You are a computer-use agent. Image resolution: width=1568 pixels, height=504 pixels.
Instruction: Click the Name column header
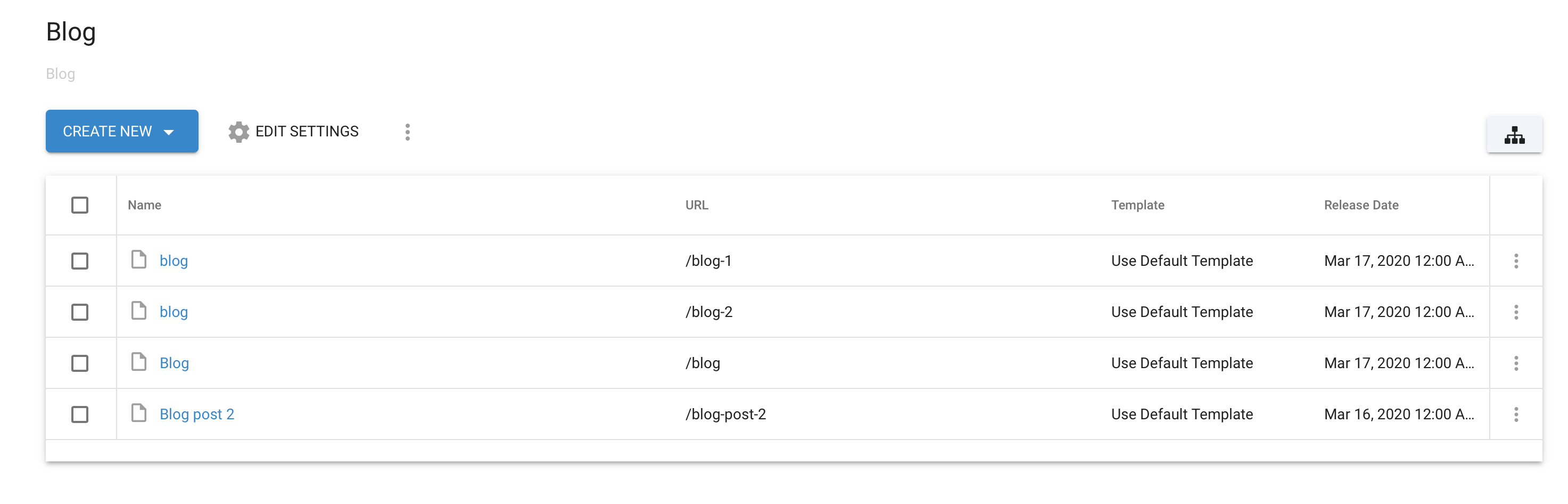point(144,205)
